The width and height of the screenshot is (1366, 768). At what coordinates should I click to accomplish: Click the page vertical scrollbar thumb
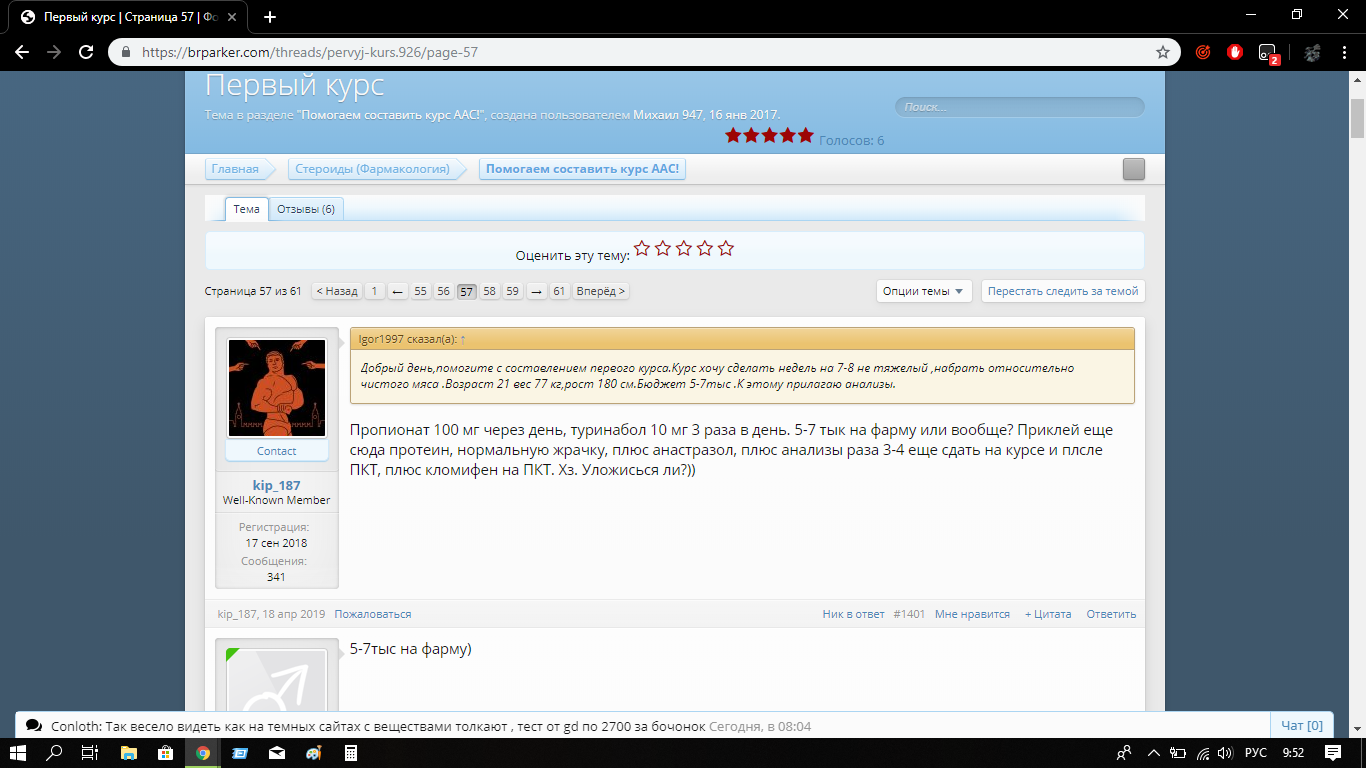(1357, 118)
